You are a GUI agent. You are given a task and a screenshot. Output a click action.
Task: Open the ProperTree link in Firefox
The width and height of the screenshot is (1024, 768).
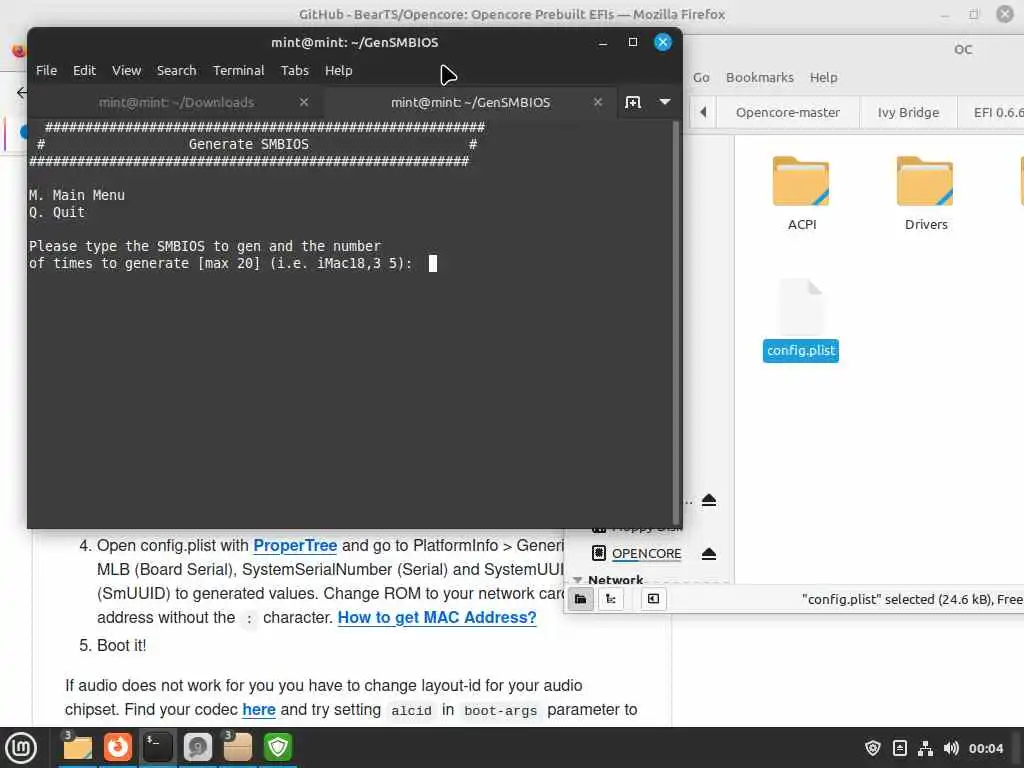coord(295,545)
